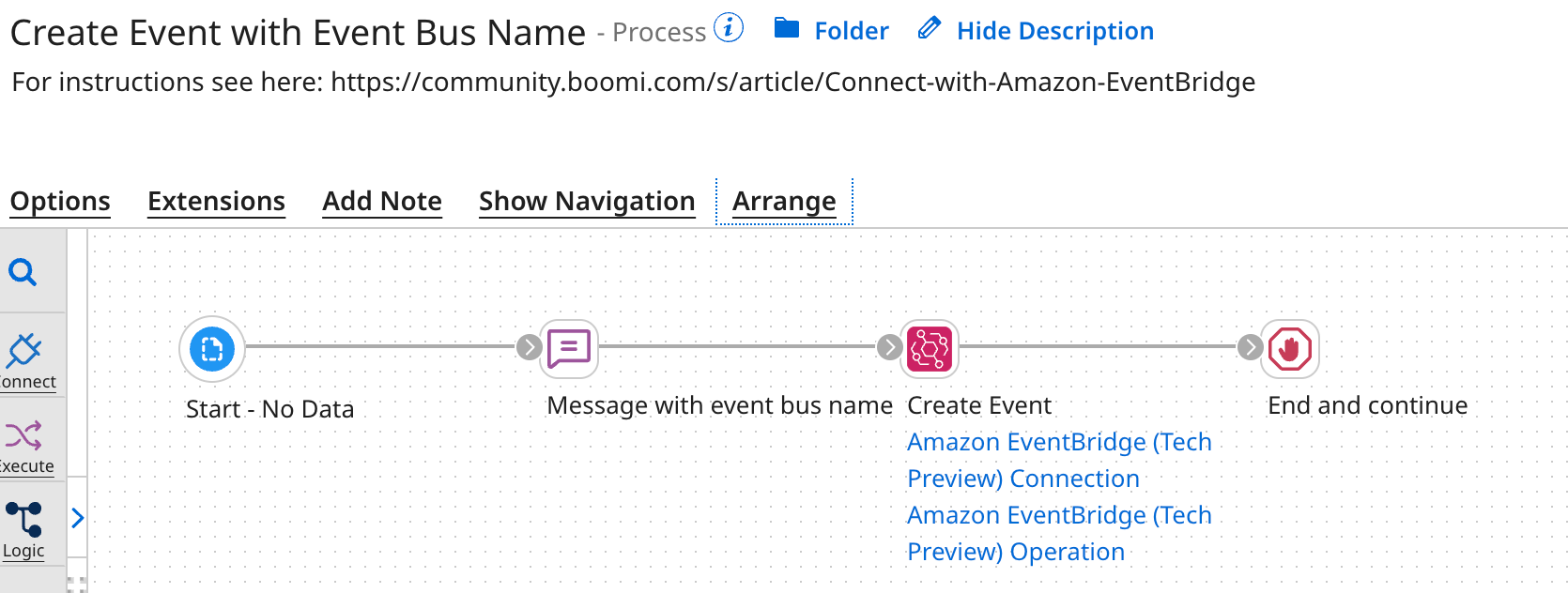Open Amazon EventBridge Connection link
1568x593 pixels.
tap(1059, 460)
